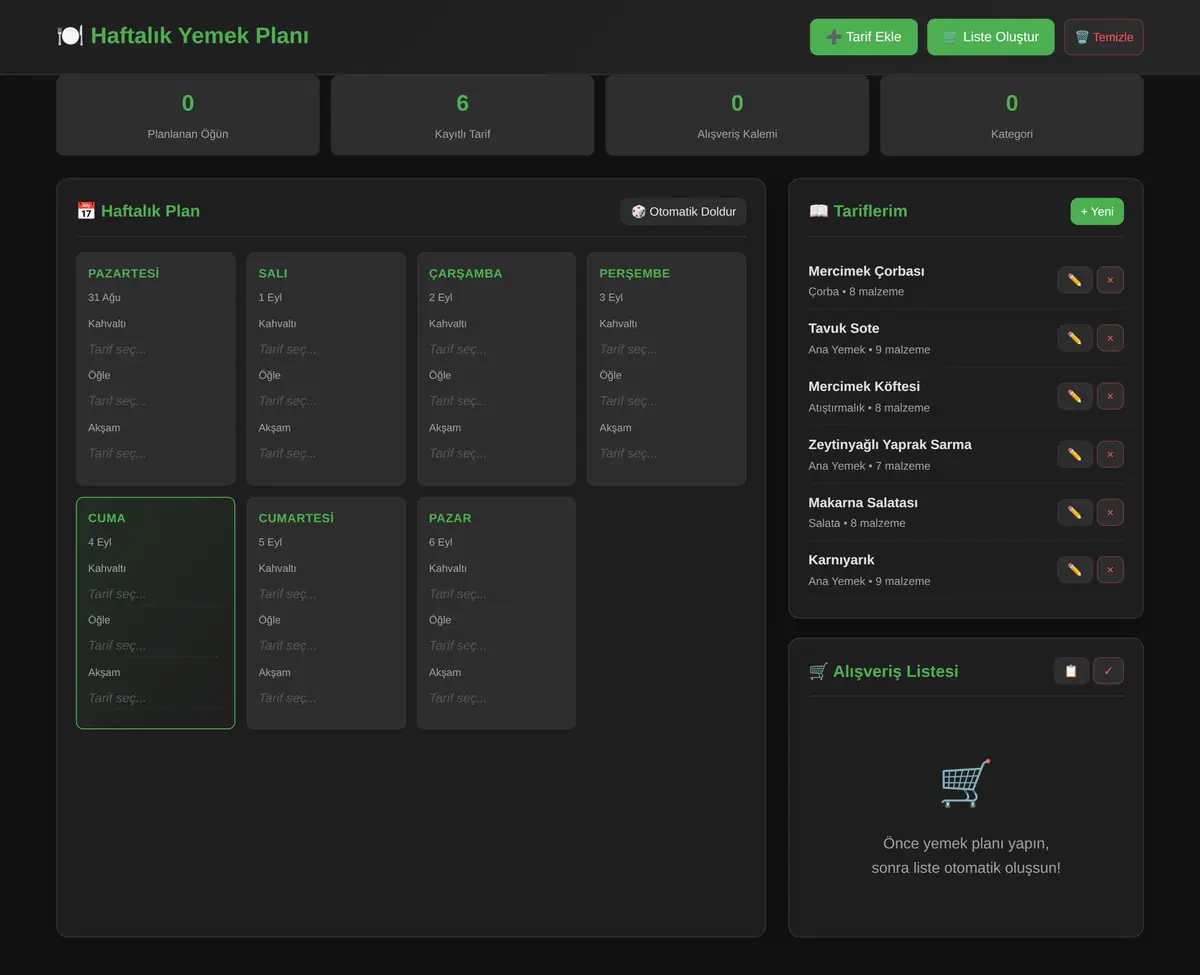The height and width of the screenshot is (975, 1200).
Task: Click the Temizle button in the header
Action: tap(1103, 37)
